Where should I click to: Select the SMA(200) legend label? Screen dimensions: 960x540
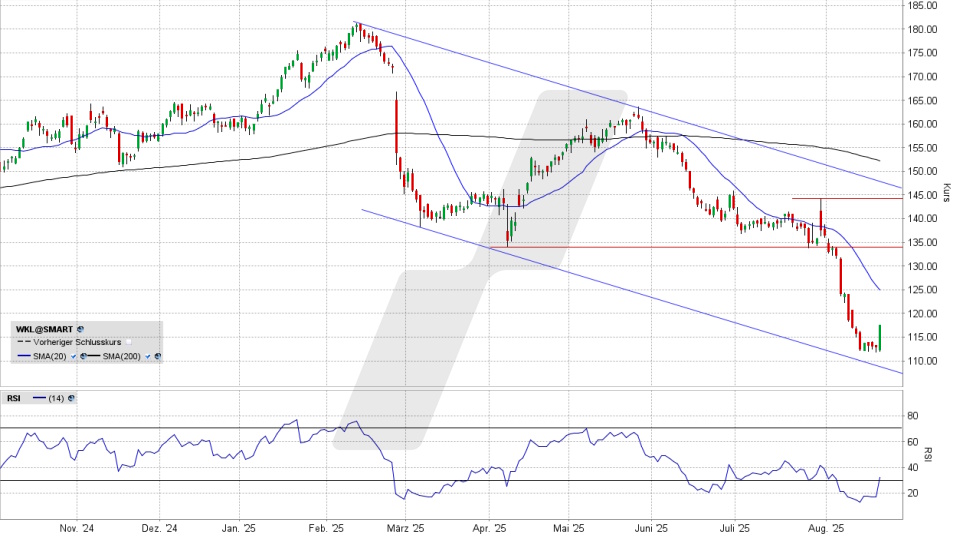[x=121, y=356]
